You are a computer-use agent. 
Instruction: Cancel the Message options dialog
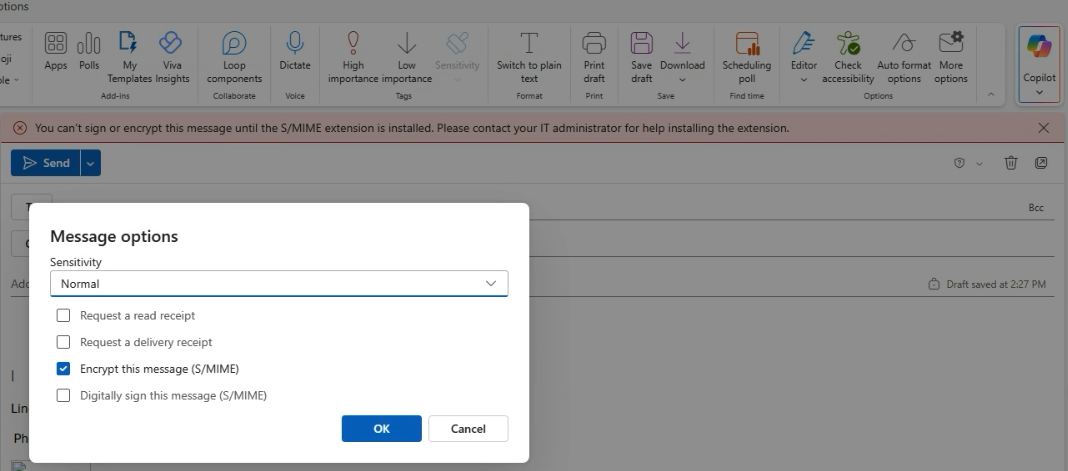468,429
